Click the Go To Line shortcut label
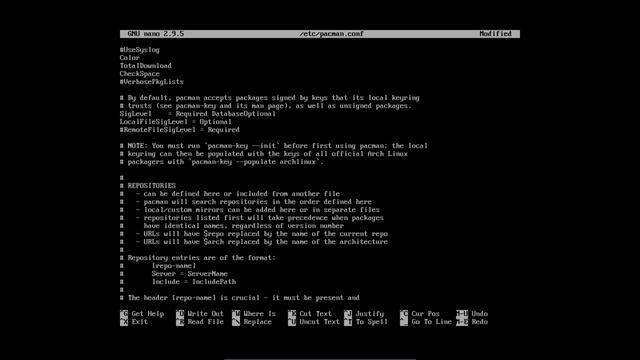 [431, 322]
